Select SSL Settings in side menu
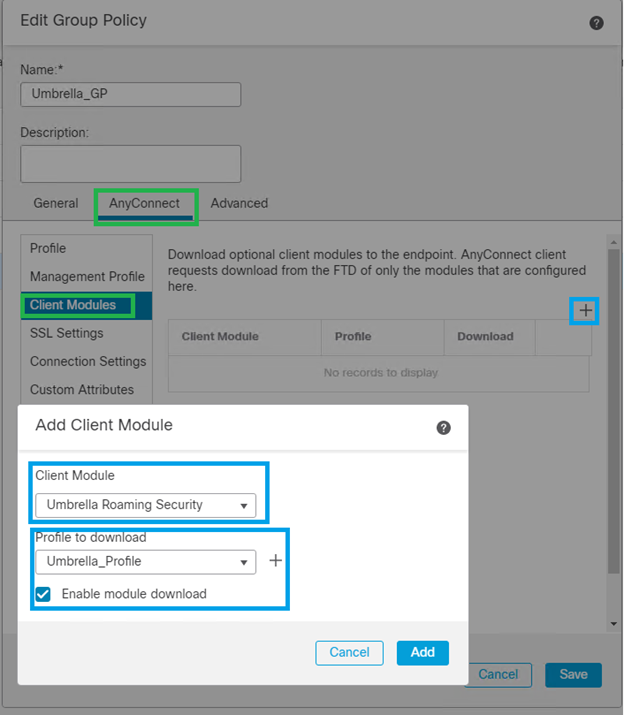Image resolution: width=624 pixels, height=715 pixels. (87, 333)
